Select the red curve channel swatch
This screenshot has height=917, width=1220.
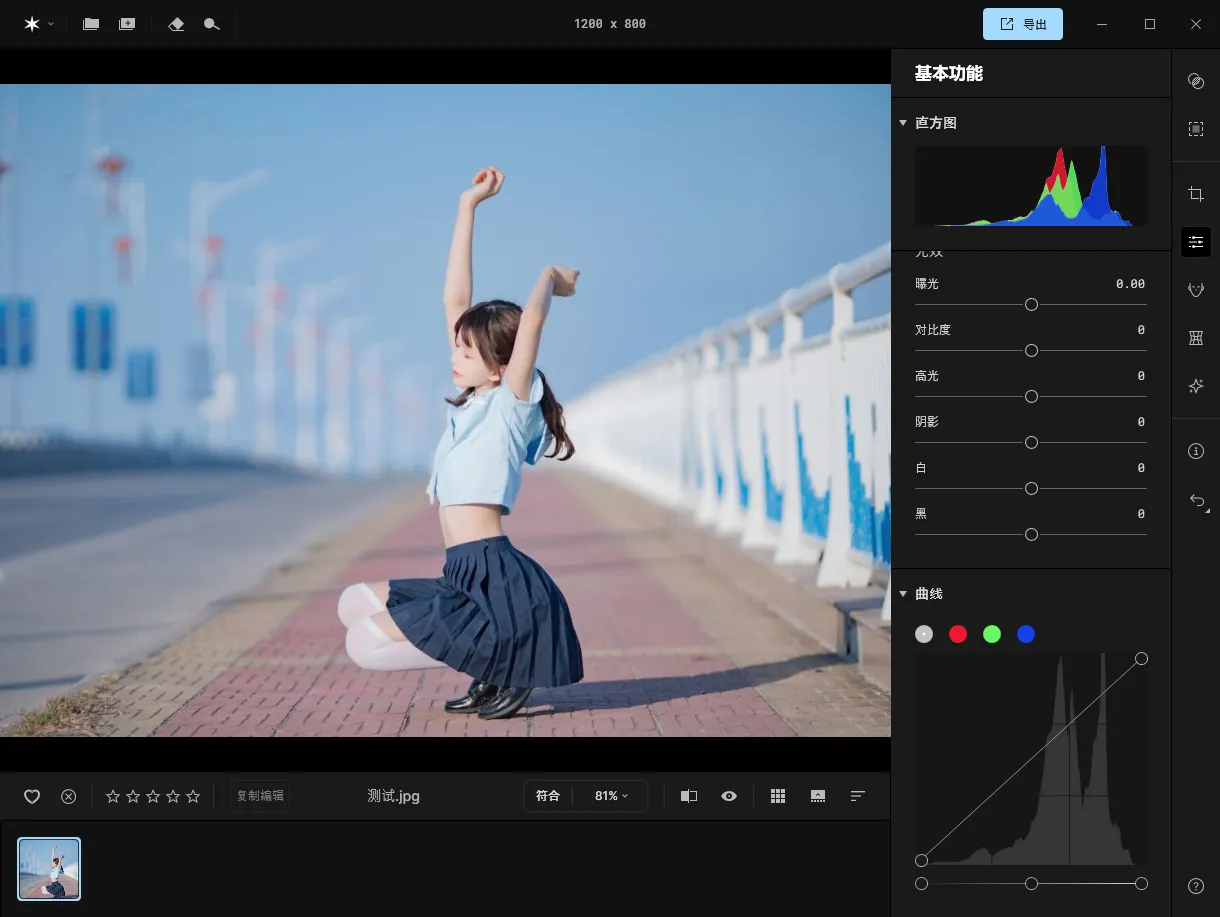pyautogui.click(x=958, y=634)
